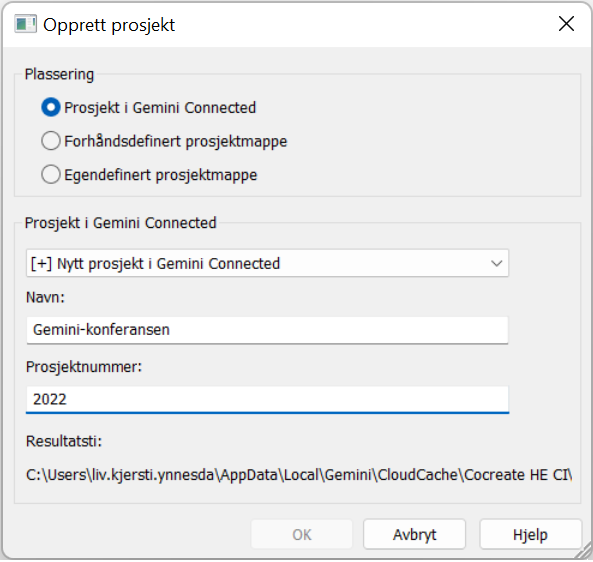Click the Prosjekt i Gemini Connected group heading
The height and width of the screenshot is (562, 593).
[120, 223]
